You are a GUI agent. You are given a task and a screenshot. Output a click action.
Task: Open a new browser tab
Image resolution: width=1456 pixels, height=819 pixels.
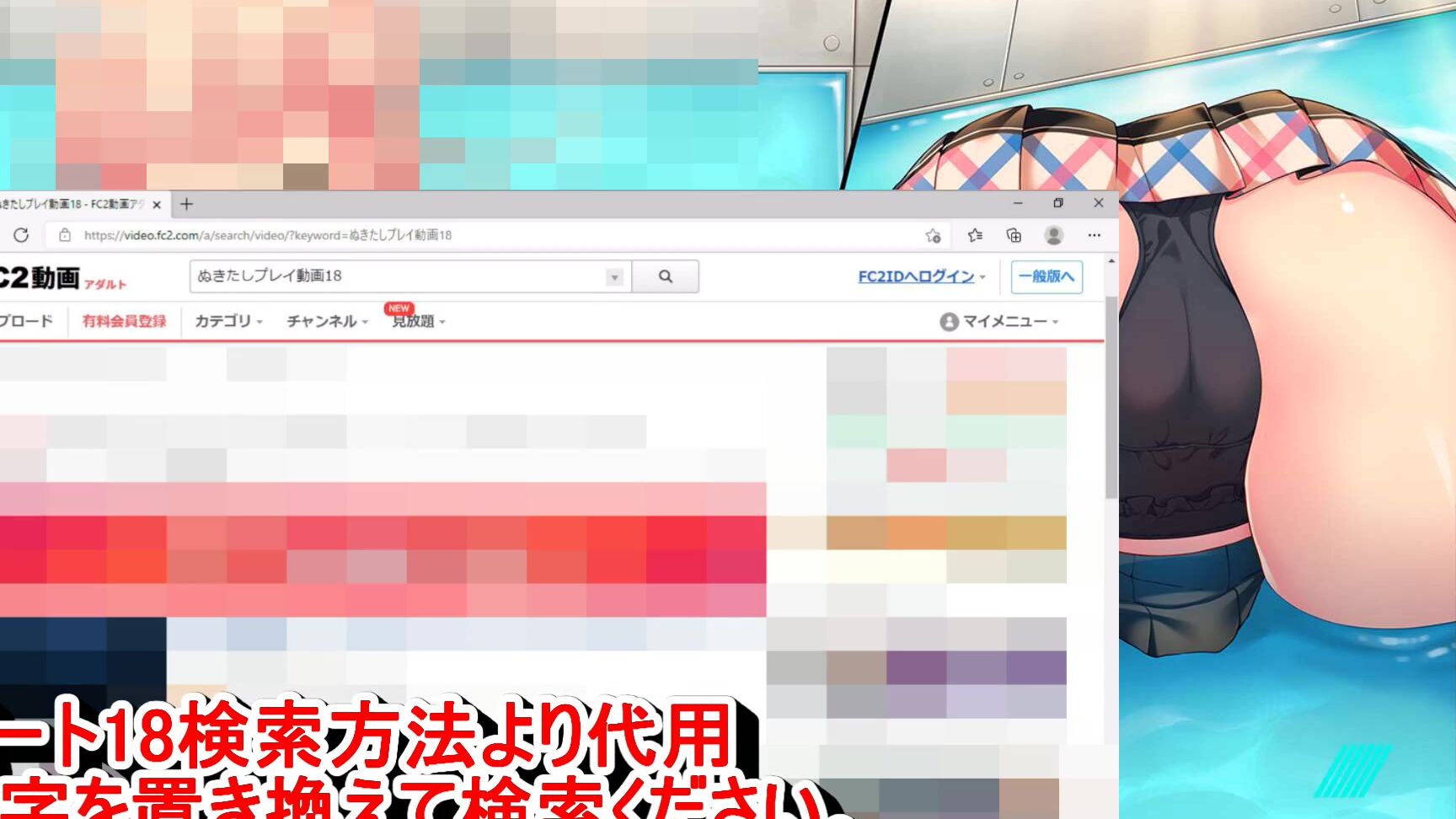coord(185,203)
